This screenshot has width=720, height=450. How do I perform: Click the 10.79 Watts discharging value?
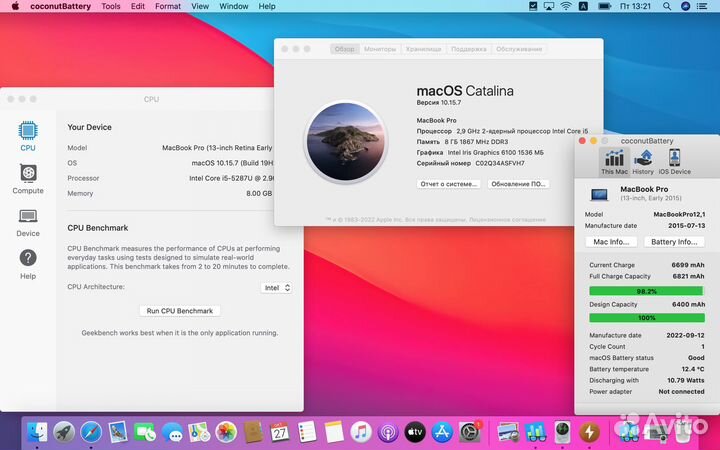[686, 381]
